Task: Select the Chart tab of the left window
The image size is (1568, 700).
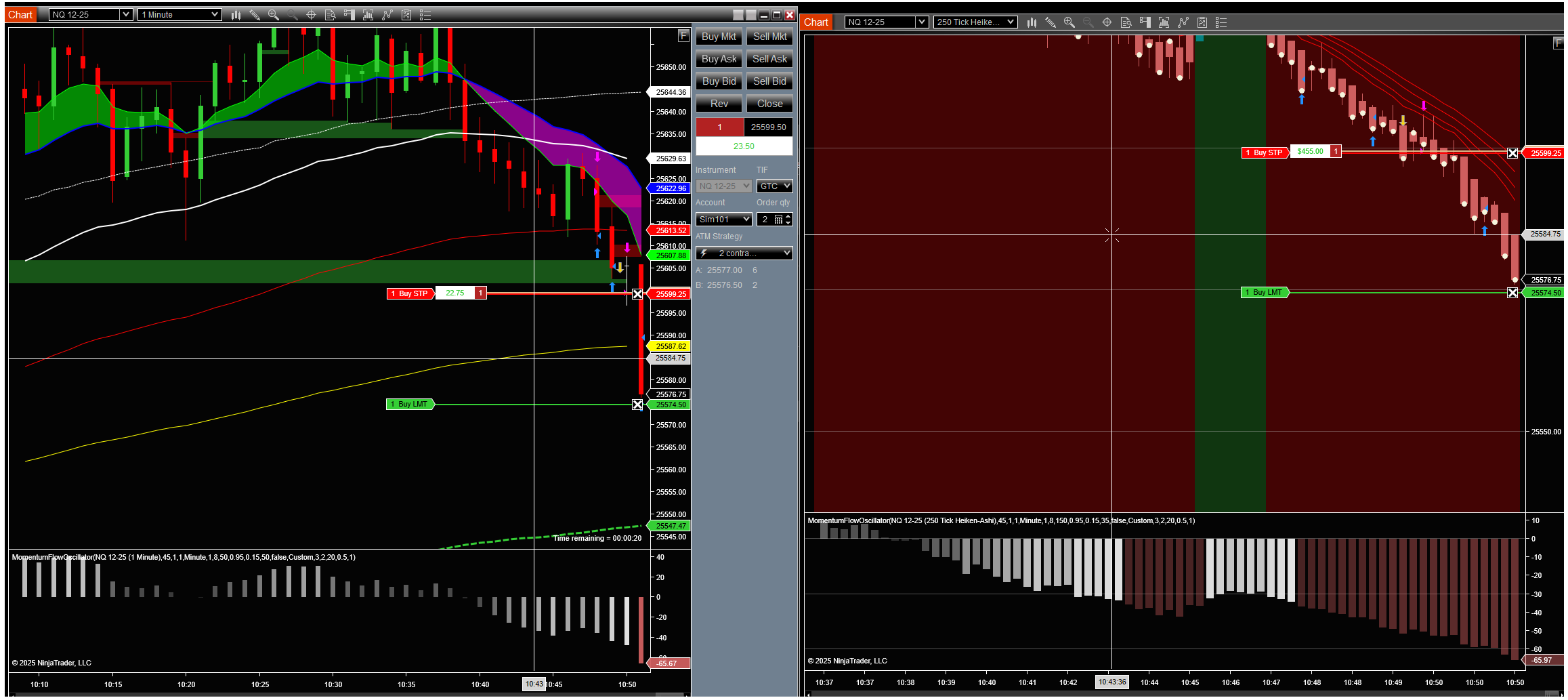Action: 20,15
